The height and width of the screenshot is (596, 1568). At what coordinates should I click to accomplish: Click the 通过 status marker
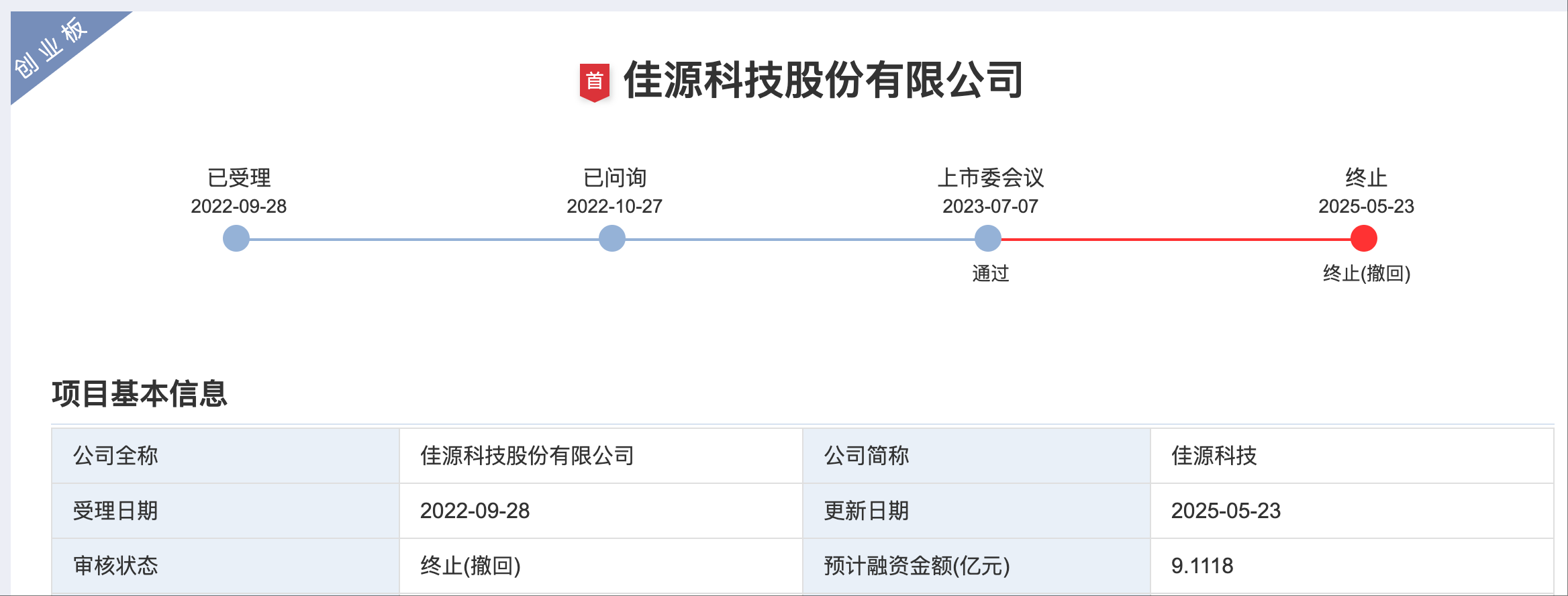point(991,274)
